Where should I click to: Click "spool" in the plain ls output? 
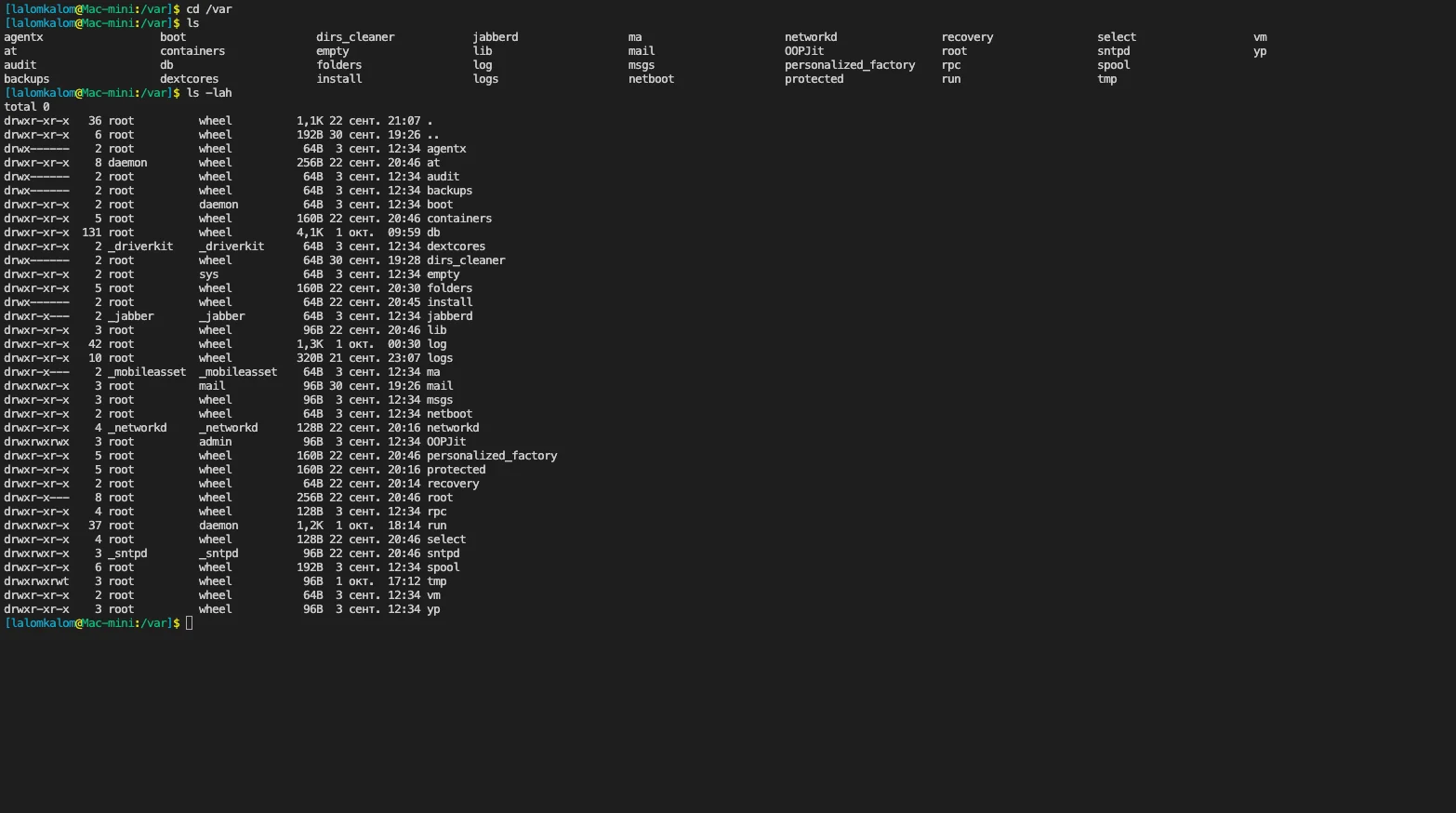click(x=1114, y=65)
